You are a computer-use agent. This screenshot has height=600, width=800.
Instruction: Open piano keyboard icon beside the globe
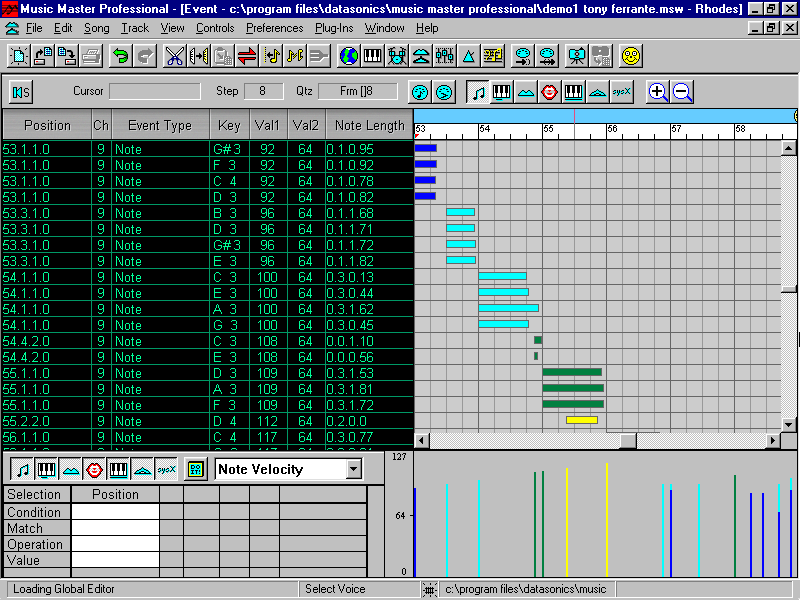tap(372, 56)
